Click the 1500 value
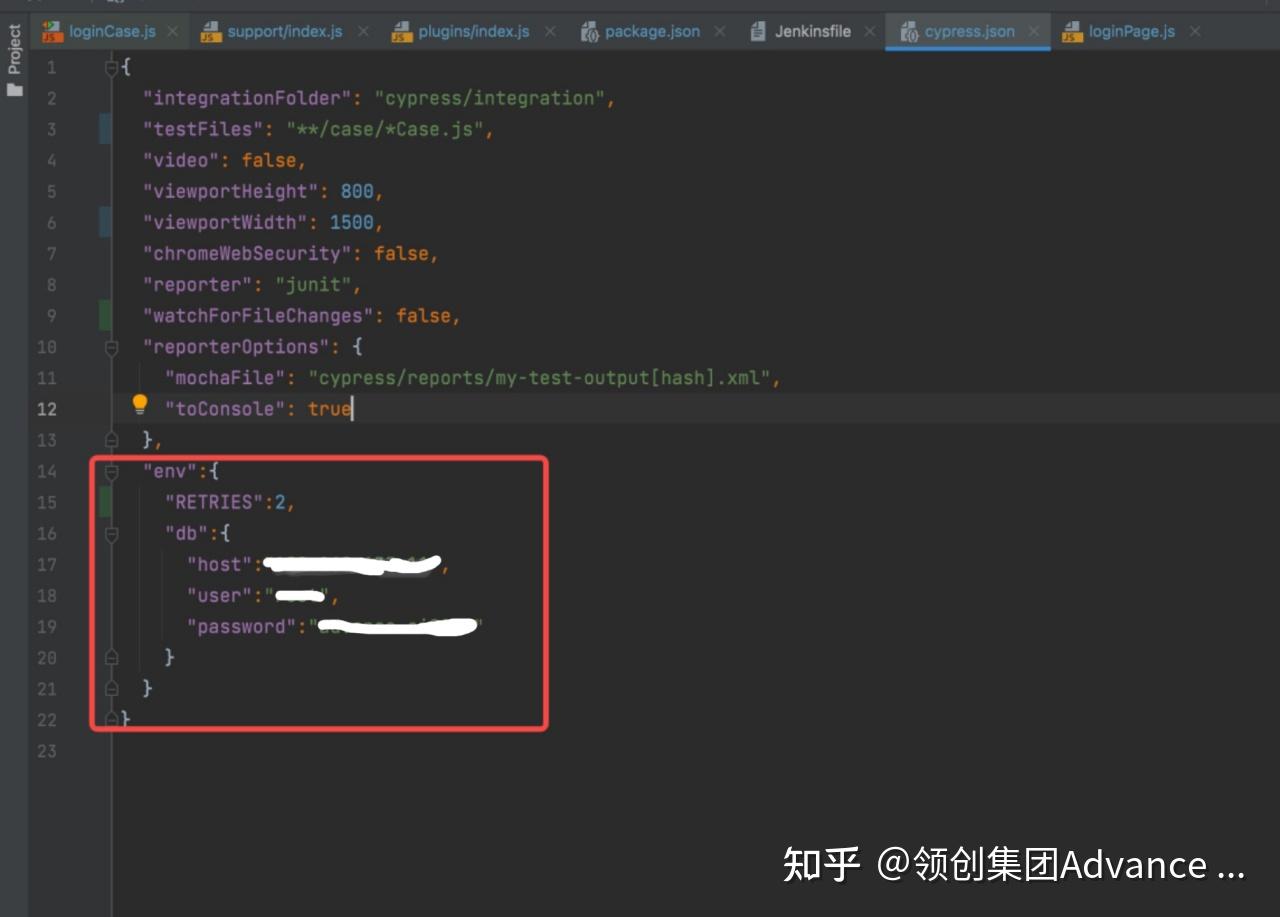 [x=352, y=222]
